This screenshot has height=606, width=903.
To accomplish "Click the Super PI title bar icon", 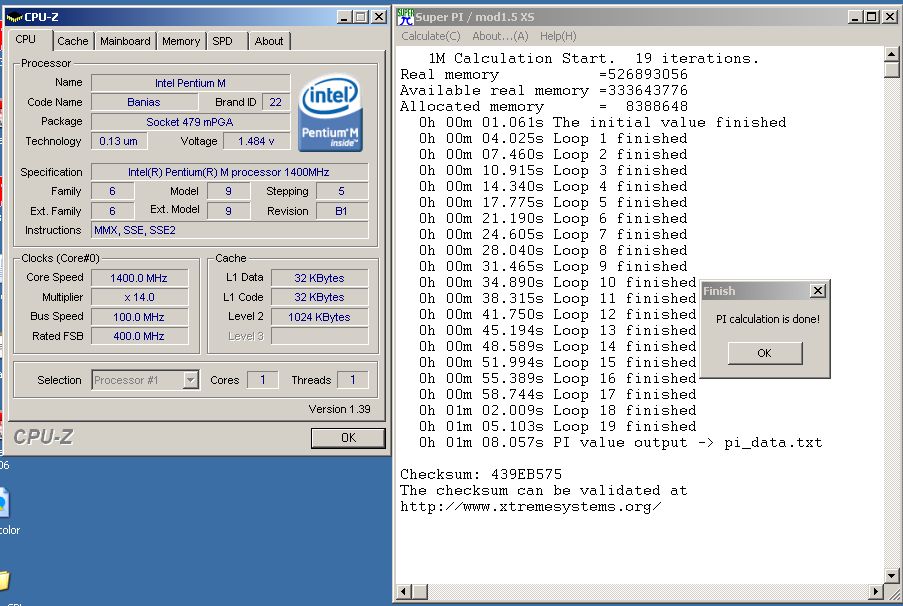I will 405,17.
